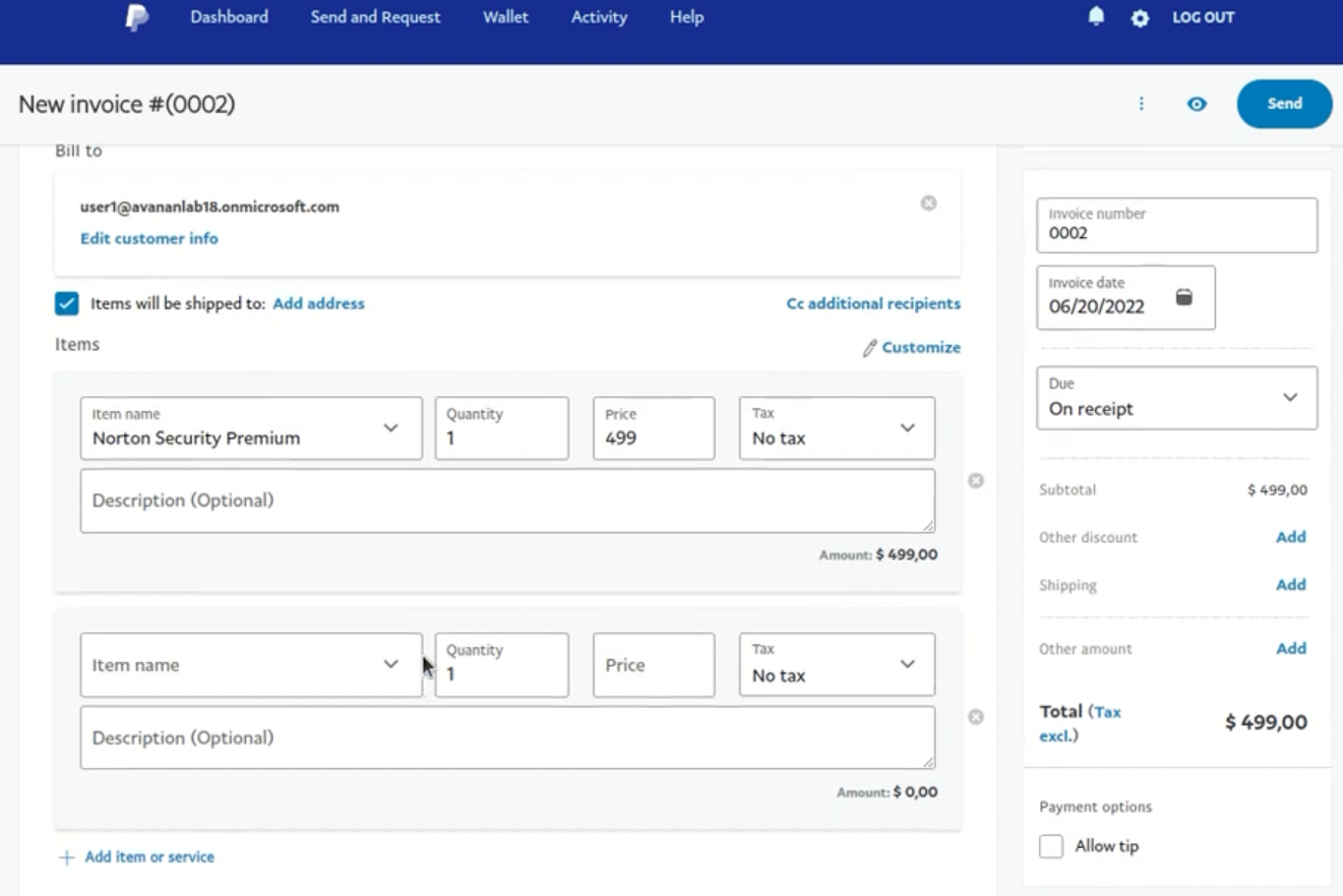Image resolution: width=1343 pixels, height=896 pixels.
Task: Open Send and Request menu
Action: point(375,17)
